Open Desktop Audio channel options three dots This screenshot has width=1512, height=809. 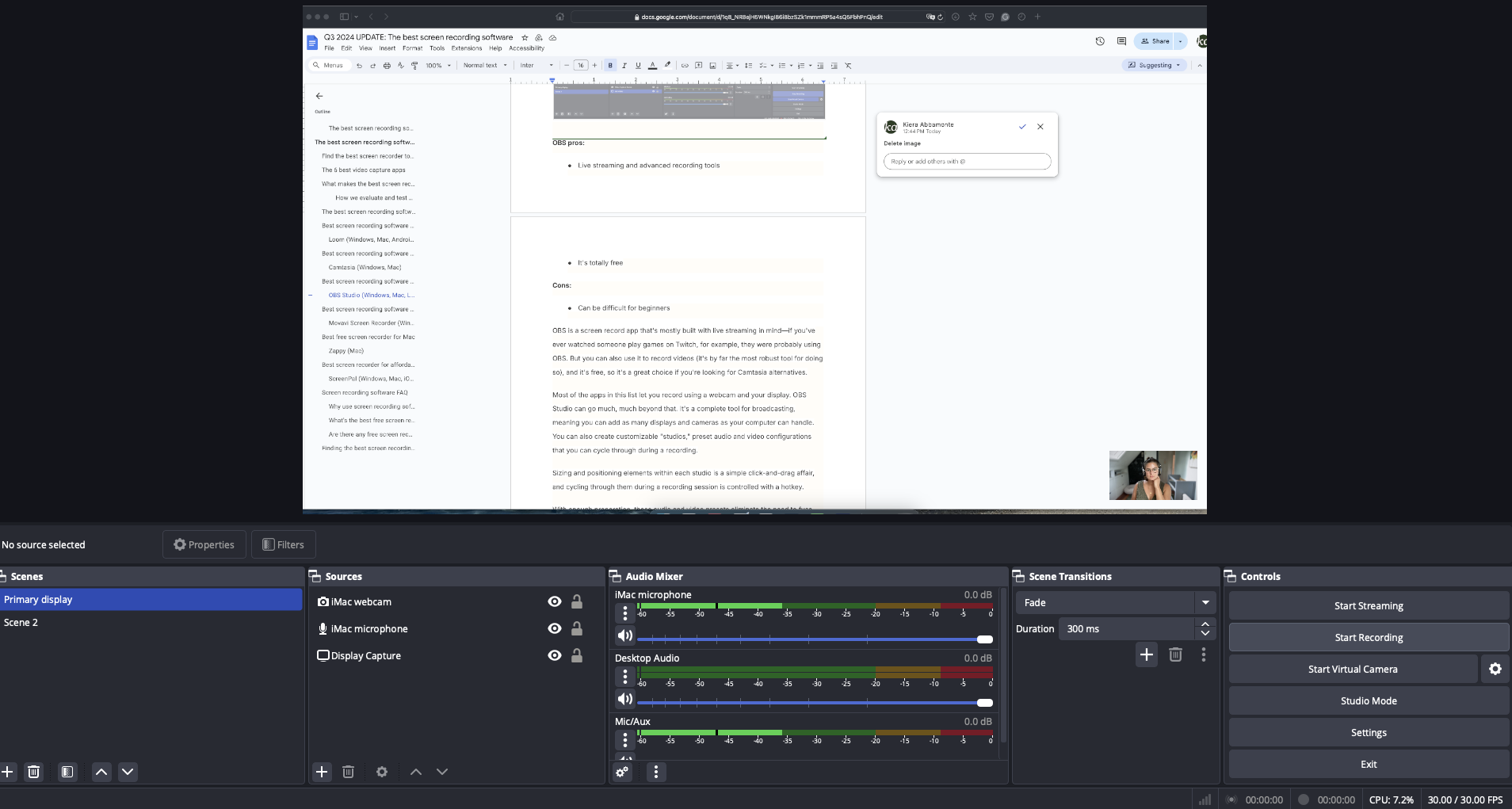625,676
